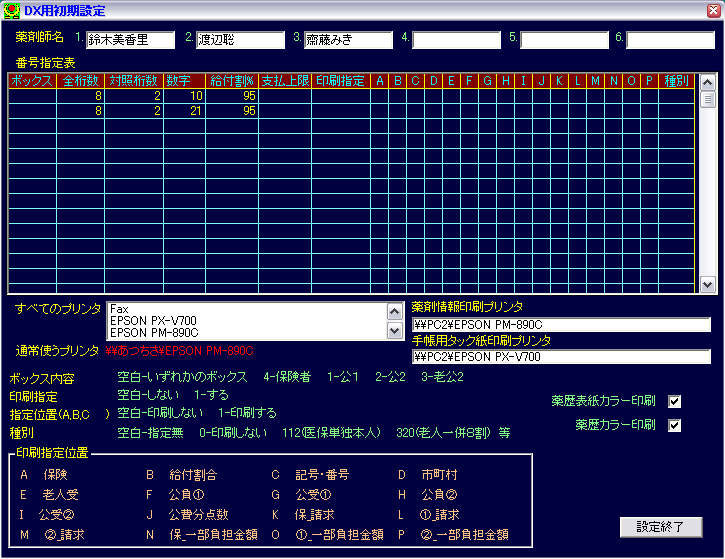
Task: Click 給付割% cell in row with 21
Action: click(232, 111)
